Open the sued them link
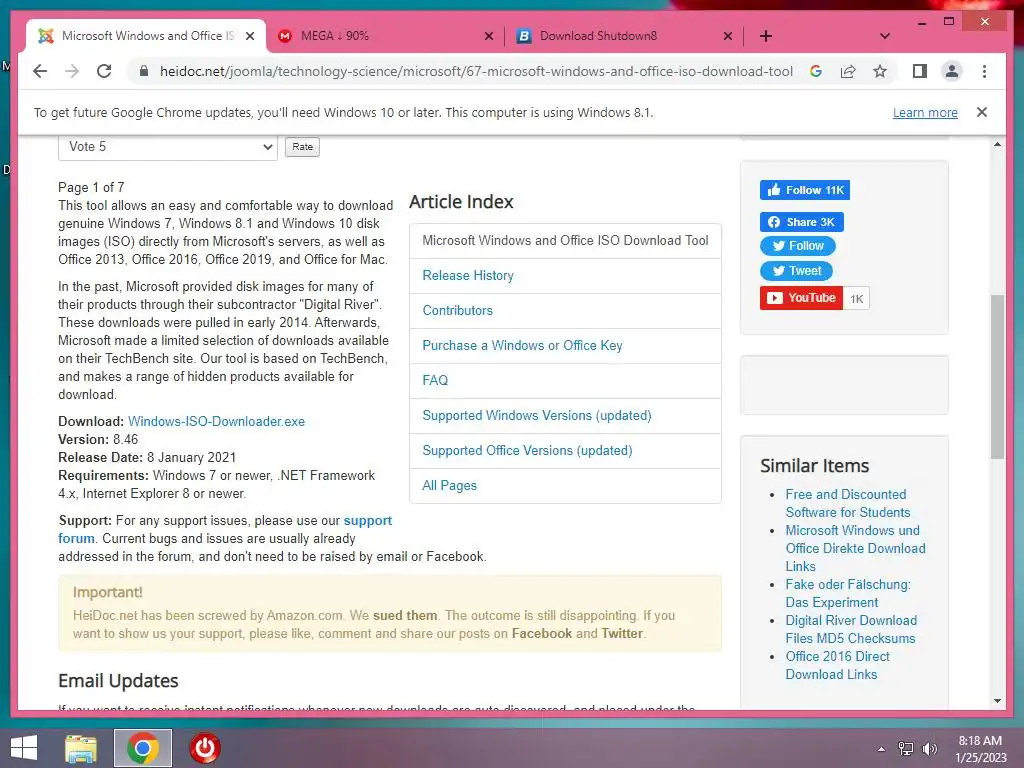 (405, 615)
